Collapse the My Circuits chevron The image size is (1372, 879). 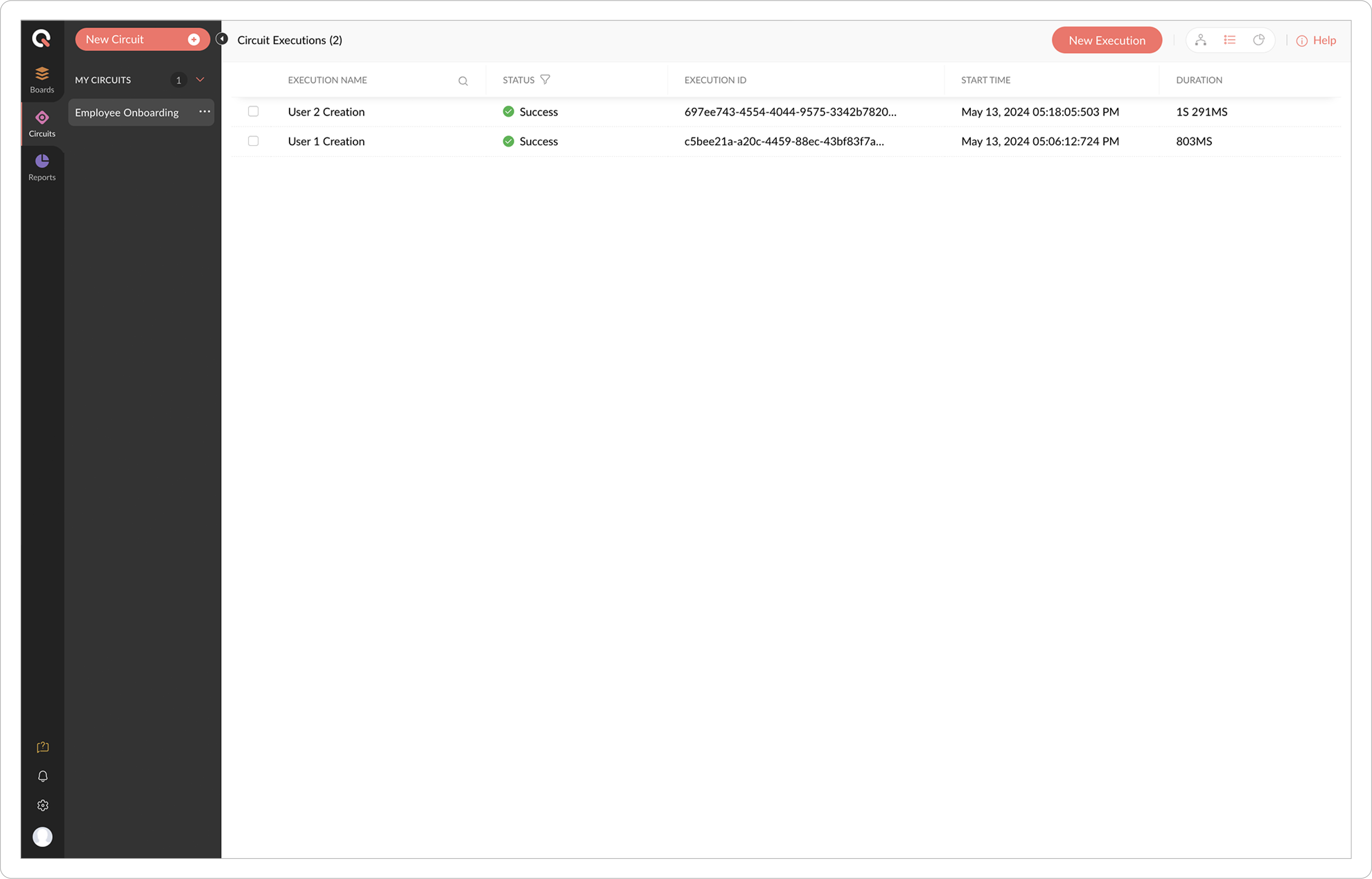(x=200, y=79)
